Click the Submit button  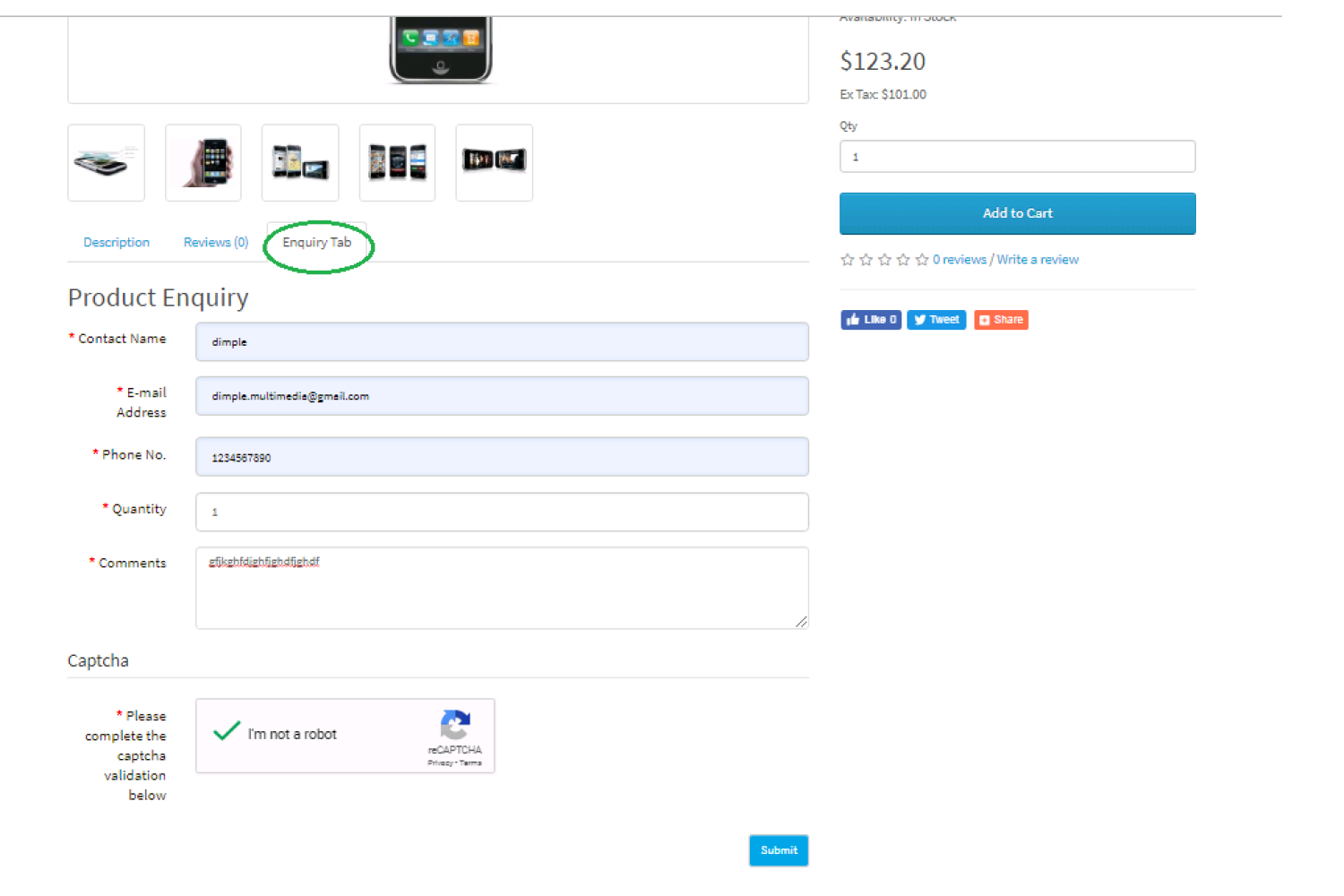pos(778,850)
